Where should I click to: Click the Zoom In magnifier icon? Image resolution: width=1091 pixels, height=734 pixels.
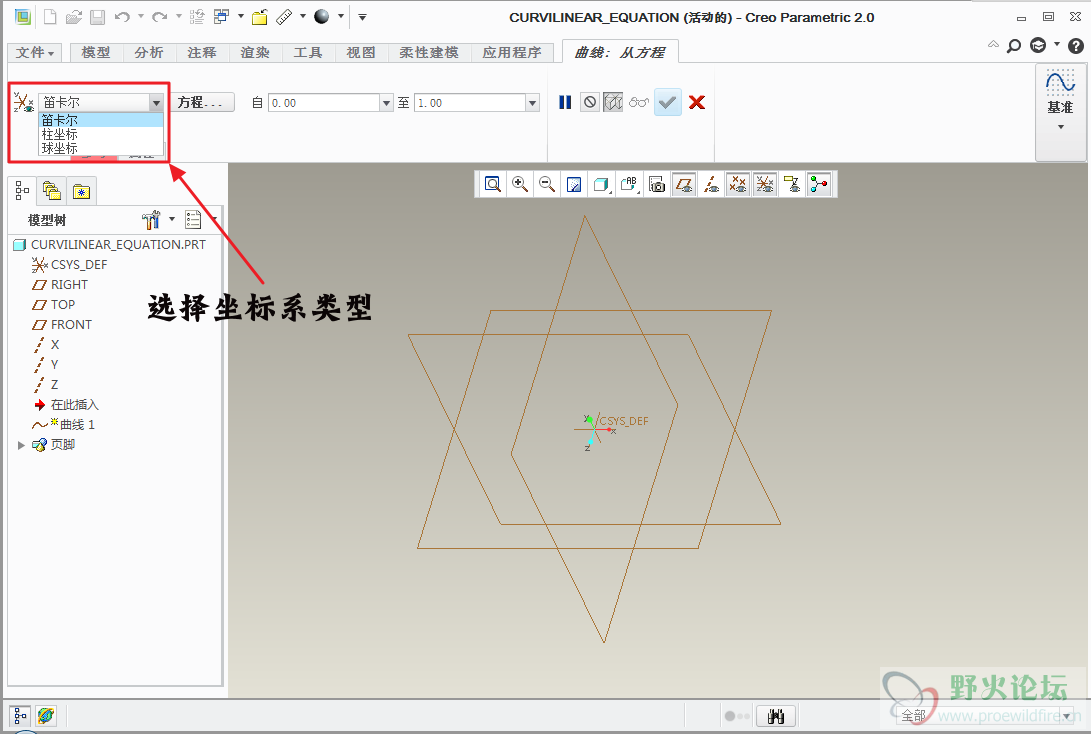click(520, 184)
